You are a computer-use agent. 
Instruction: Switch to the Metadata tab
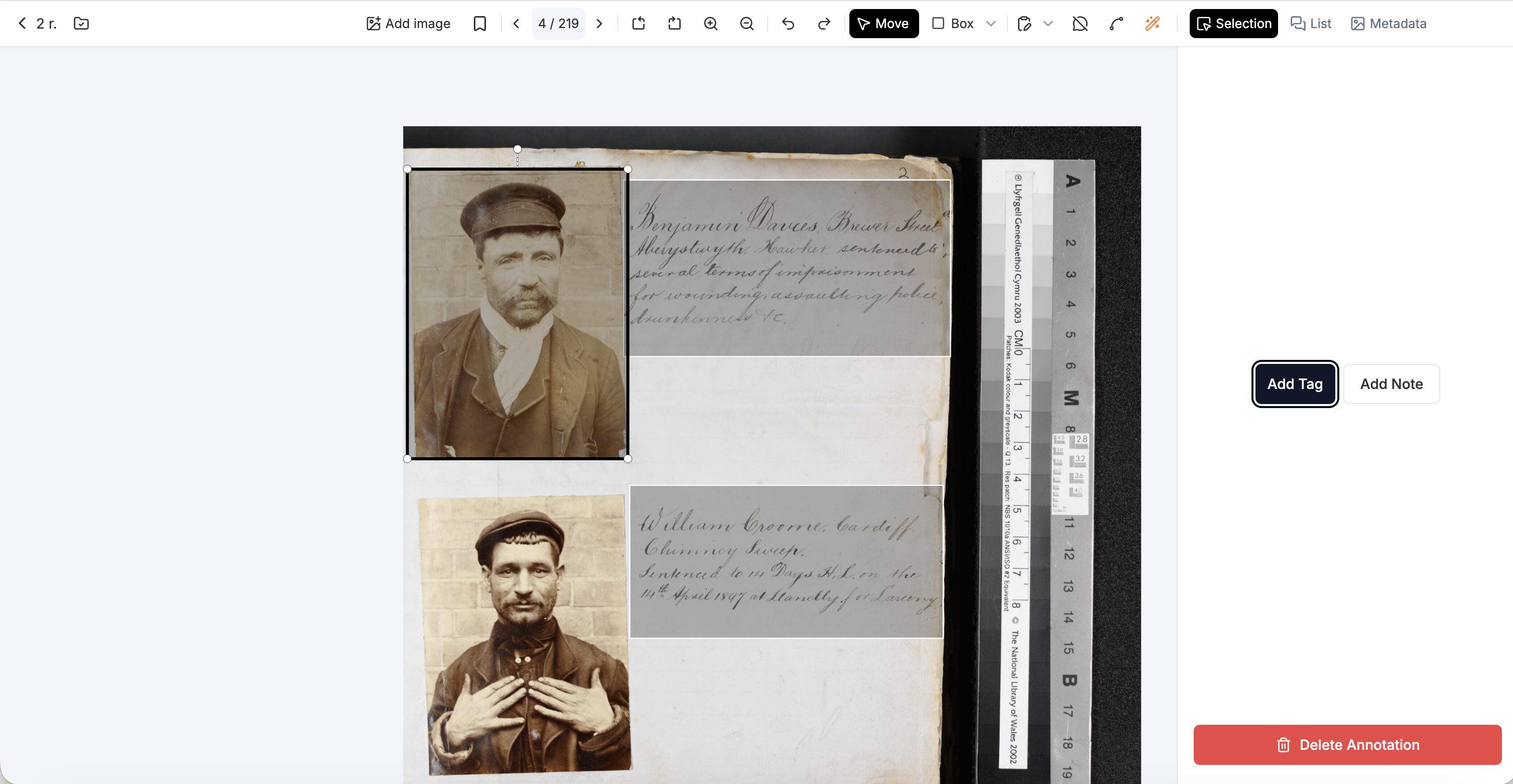(x=1389, y=24)
